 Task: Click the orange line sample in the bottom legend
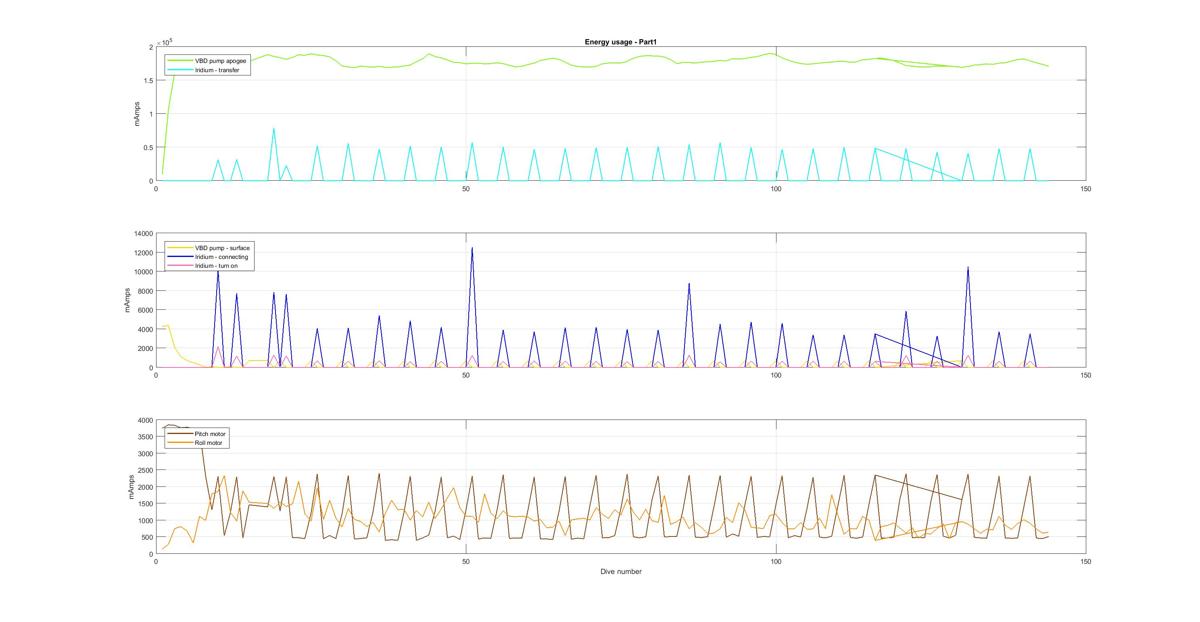click(x=180, y=443)
